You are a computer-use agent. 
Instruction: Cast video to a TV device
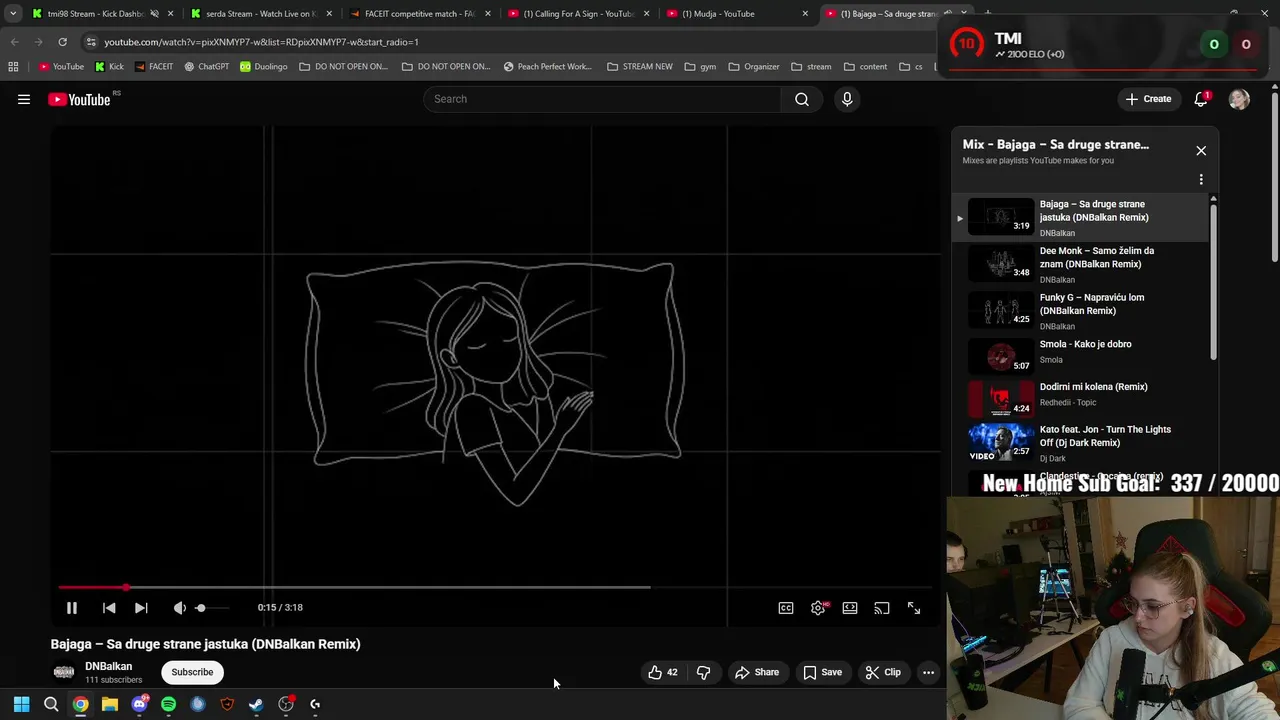pyautogui.click(x=882, y=608)
